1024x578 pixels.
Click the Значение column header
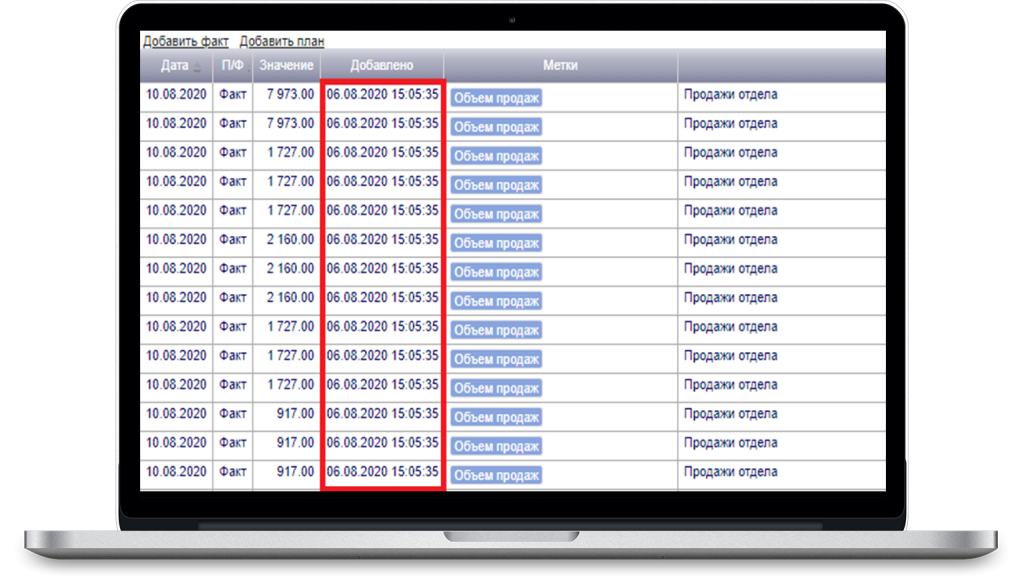point(286,65)
